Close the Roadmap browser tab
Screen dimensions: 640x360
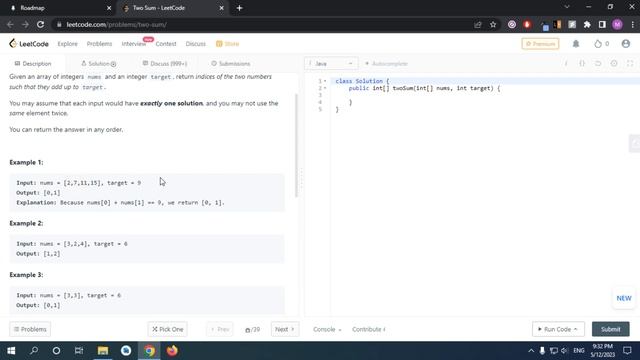point(109,8)
